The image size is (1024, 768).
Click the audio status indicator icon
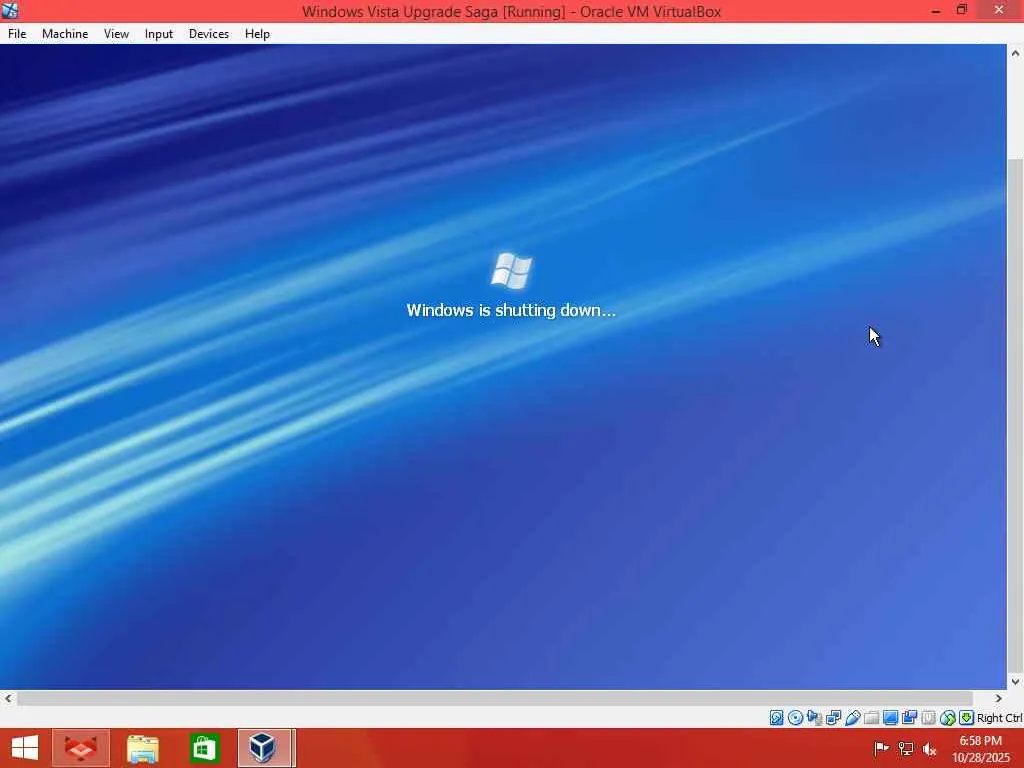[814, 718]
